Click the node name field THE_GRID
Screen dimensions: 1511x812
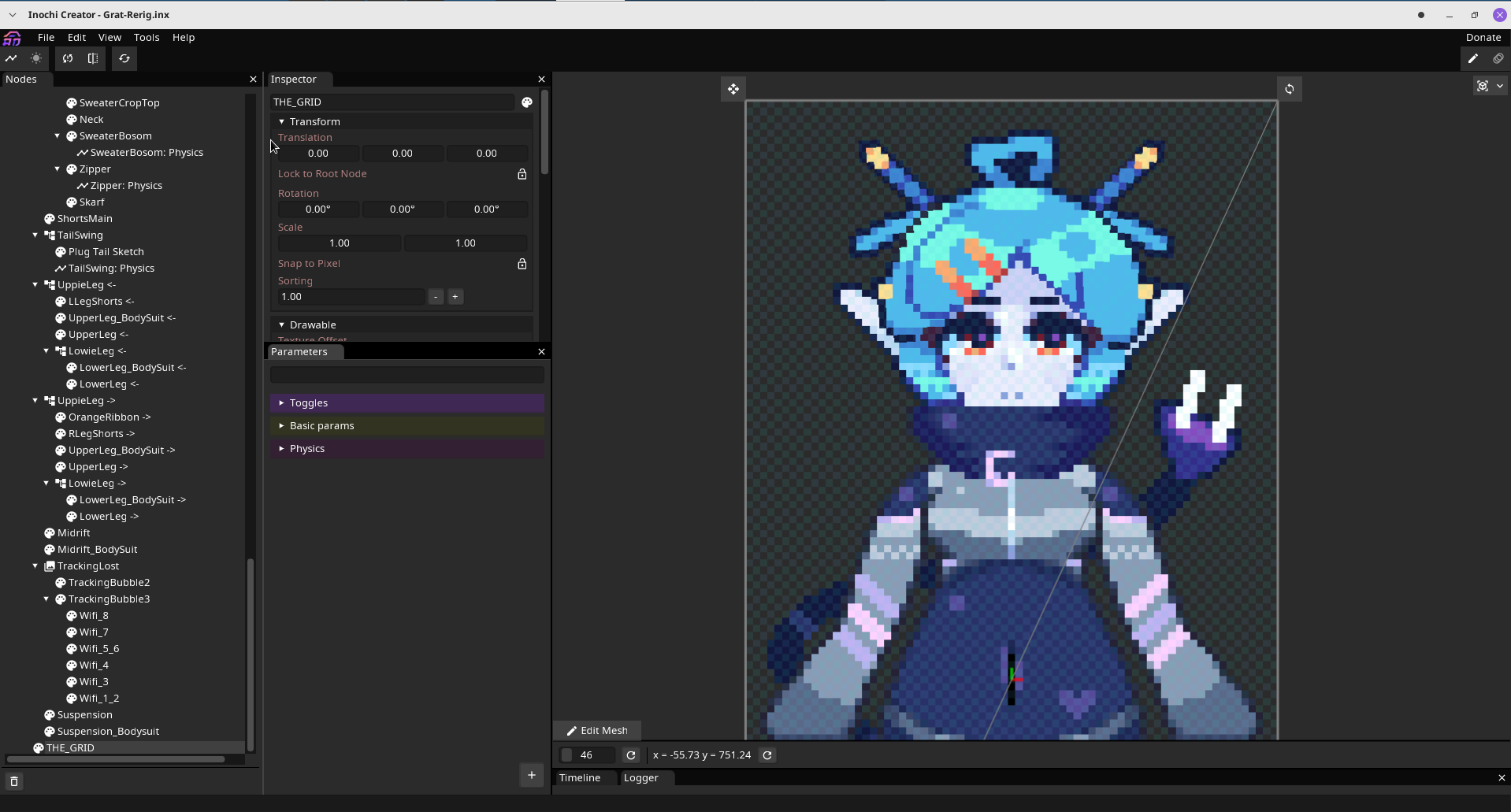[392, 102]
